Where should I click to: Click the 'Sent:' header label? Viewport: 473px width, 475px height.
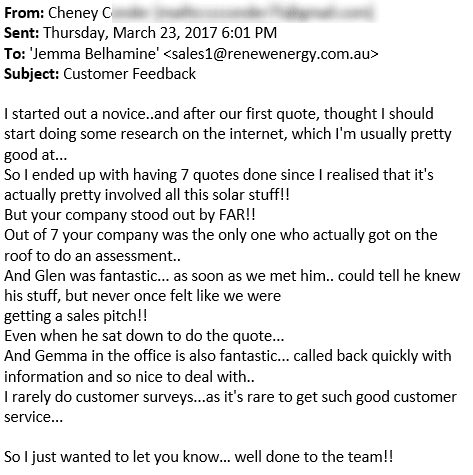click(x=22, y=33)
